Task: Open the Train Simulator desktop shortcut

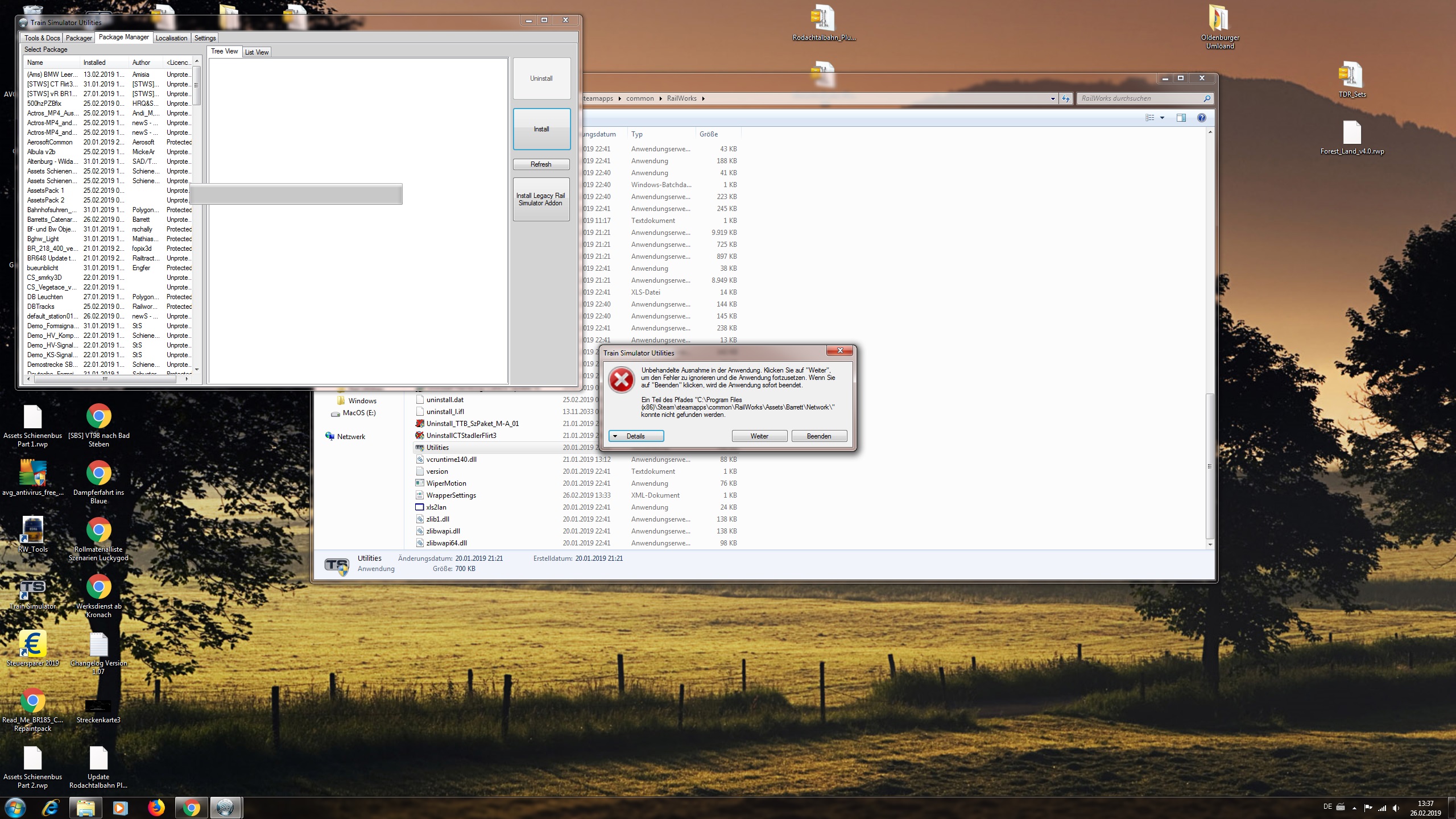Action: 32,588
